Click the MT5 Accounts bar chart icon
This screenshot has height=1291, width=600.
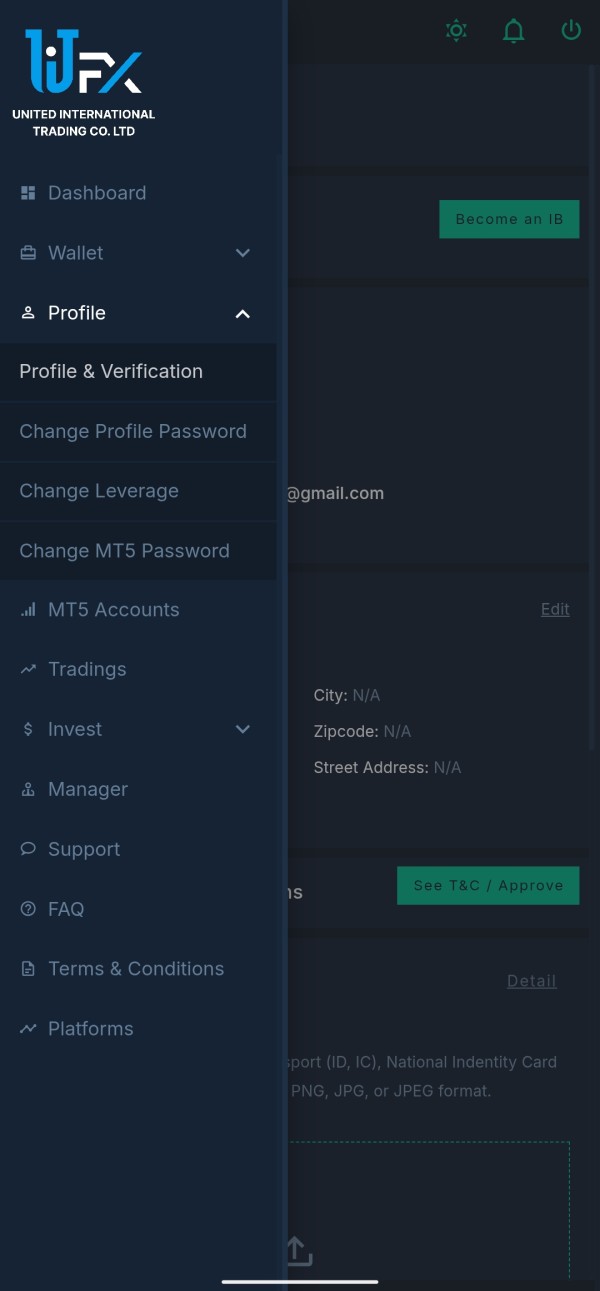pyautogui.click(x=28, y=610)
